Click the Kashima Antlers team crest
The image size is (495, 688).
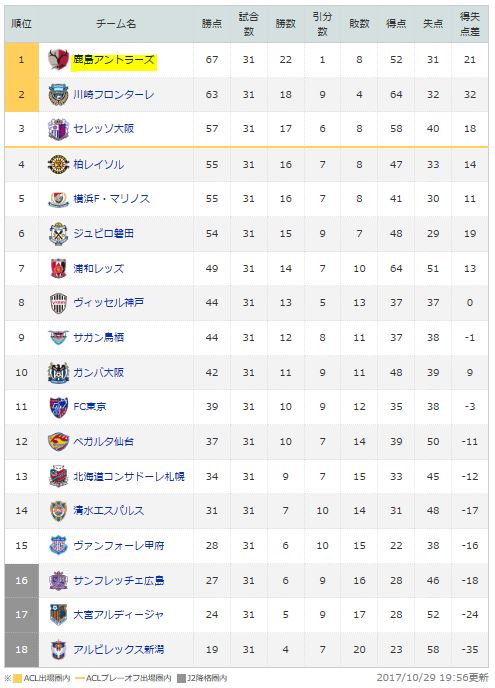point(58,59)
